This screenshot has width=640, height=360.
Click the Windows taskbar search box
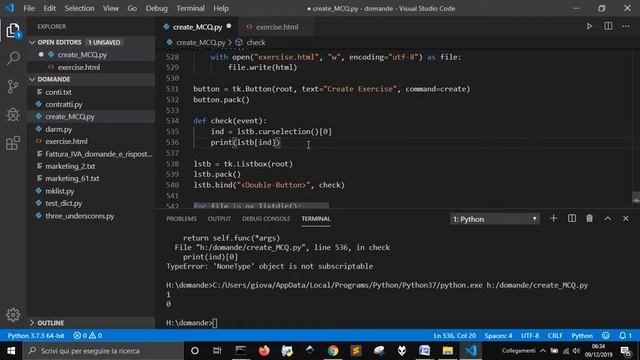point(103,351)
